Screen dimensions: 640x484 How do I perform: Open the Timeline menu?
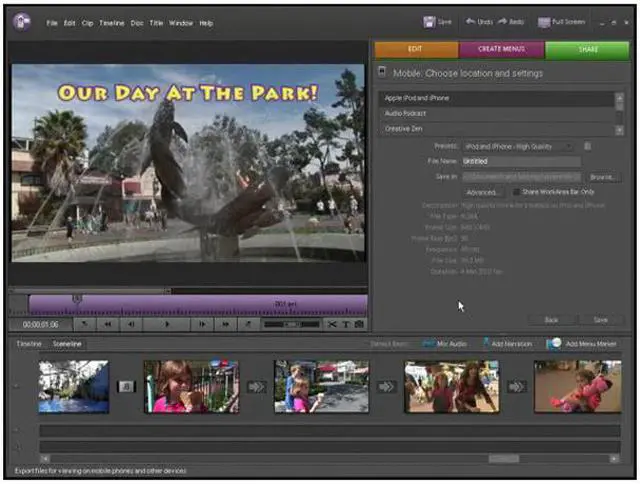[111, 23]
